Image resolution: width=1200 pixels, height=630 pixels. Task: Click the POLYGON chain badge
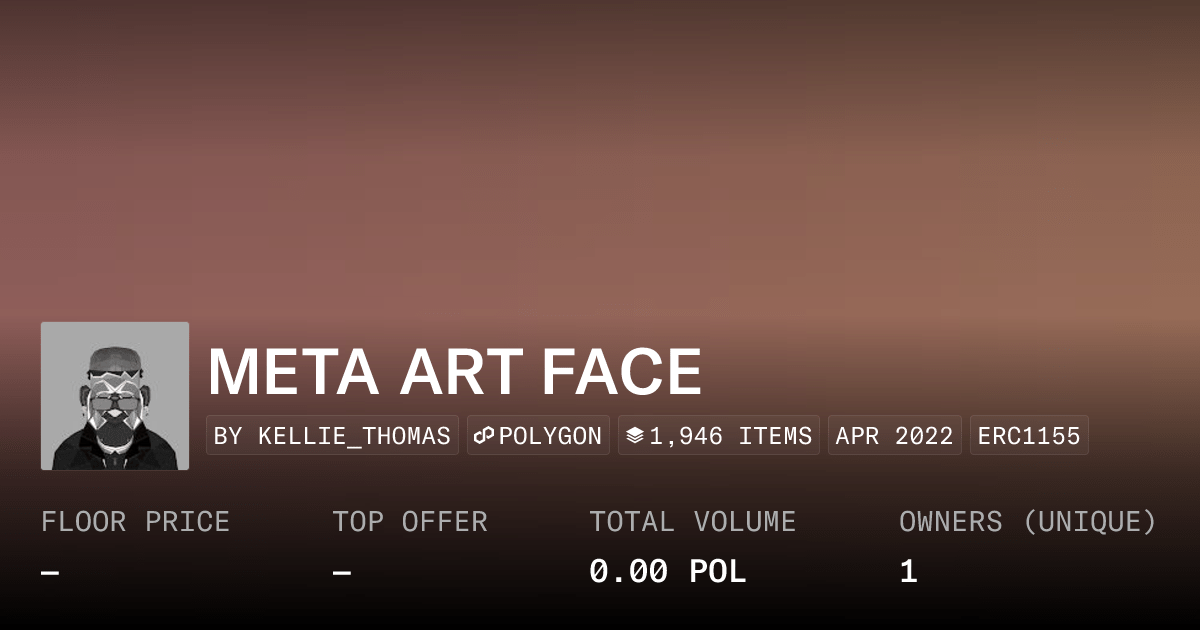[538, 436]
